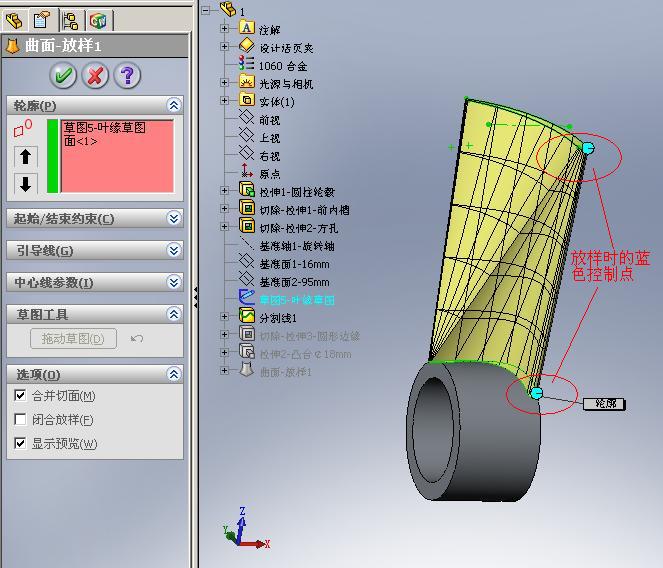
Task: Expand the 注解 annotations node
Action: [225, 28]
